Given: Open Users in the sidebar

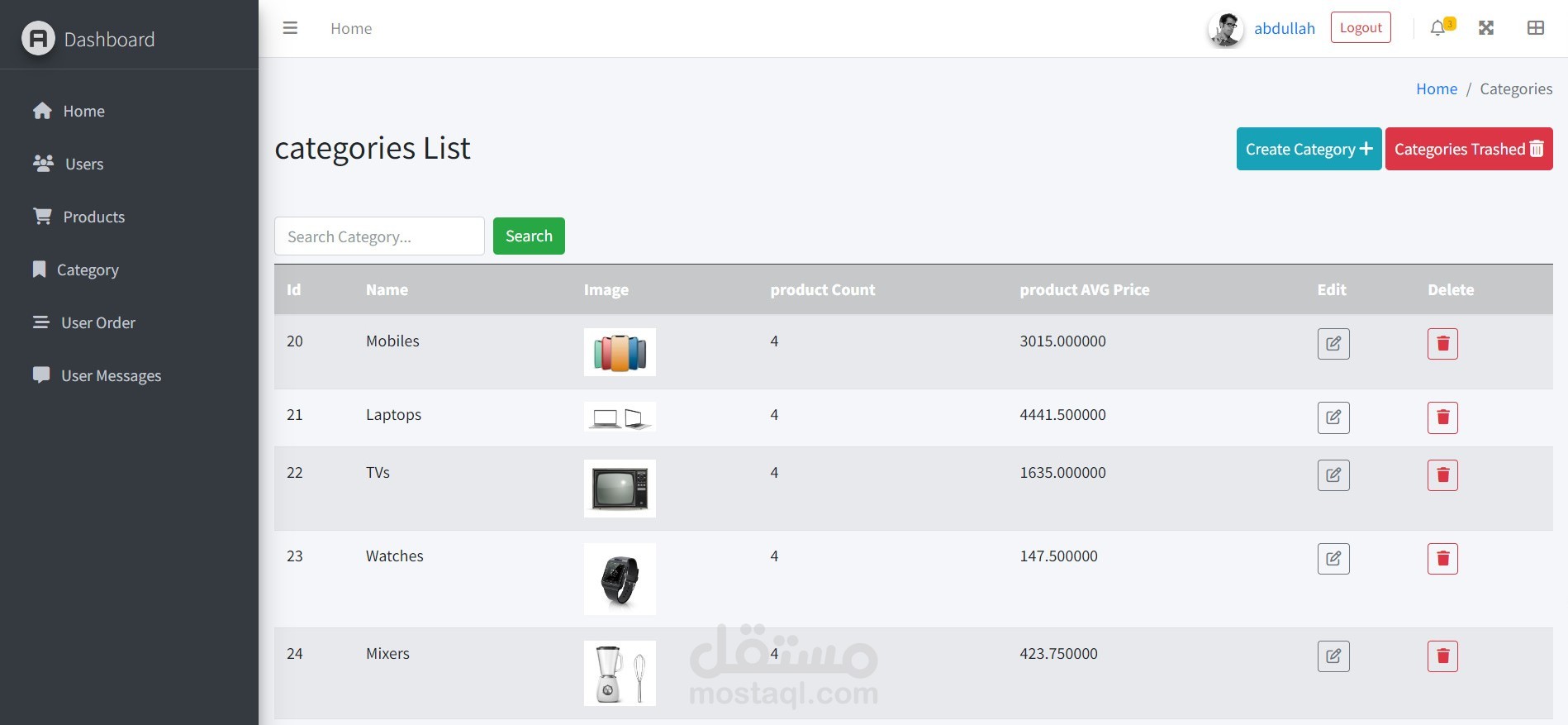Looking at the screenshot, I should 83,164.
